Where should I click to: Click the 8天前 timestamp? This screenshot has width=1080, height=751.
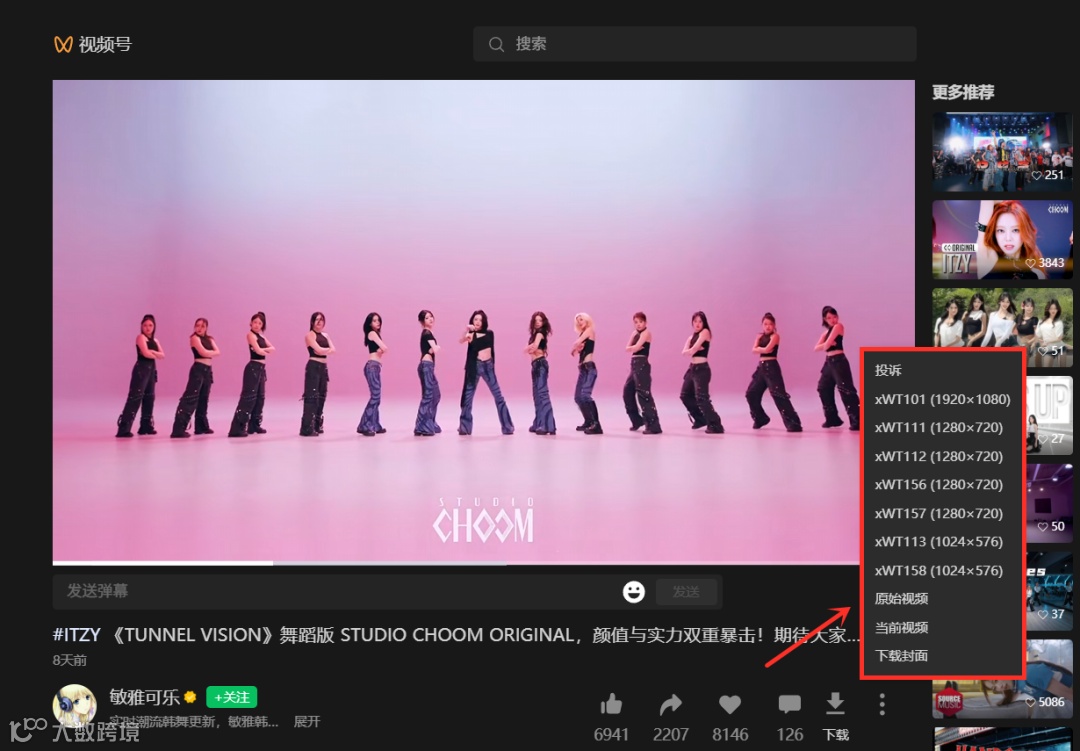point(70,661)
